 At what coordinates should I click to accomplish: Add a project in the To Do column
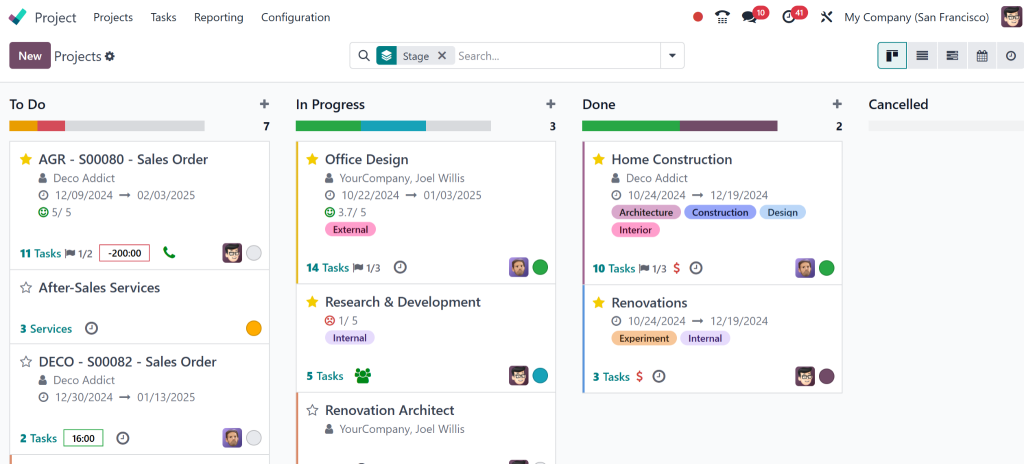tap(264, 104)
